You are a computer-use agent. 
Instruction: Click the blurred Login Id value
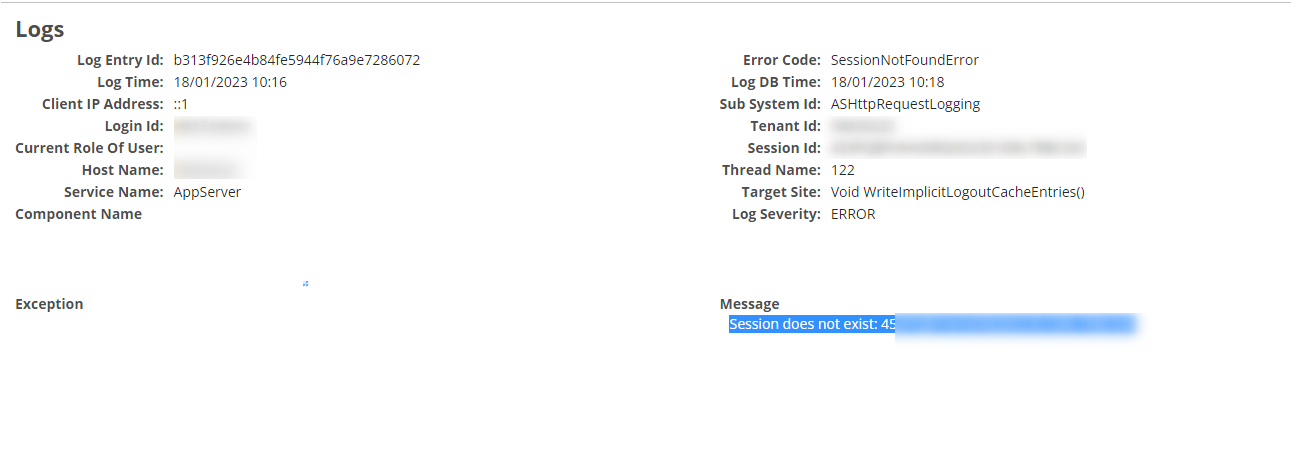213,126
